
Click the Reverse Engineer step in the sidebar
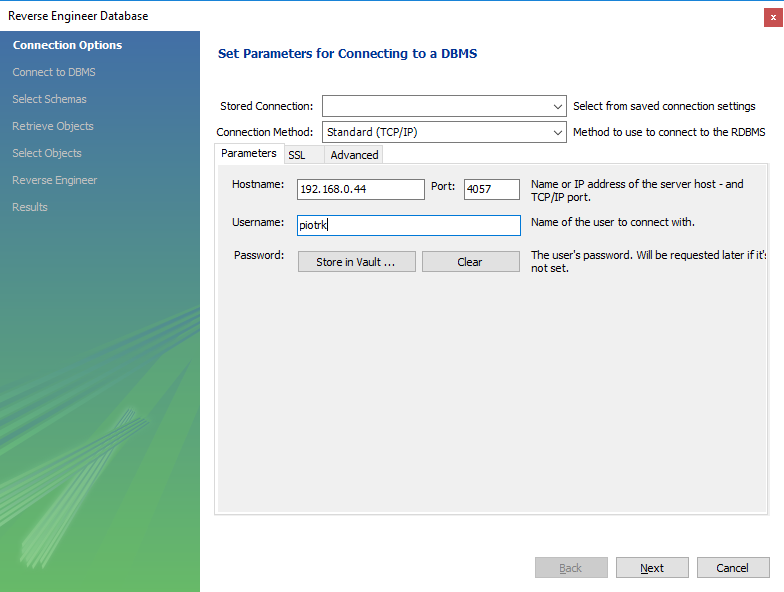coord(55,180)
